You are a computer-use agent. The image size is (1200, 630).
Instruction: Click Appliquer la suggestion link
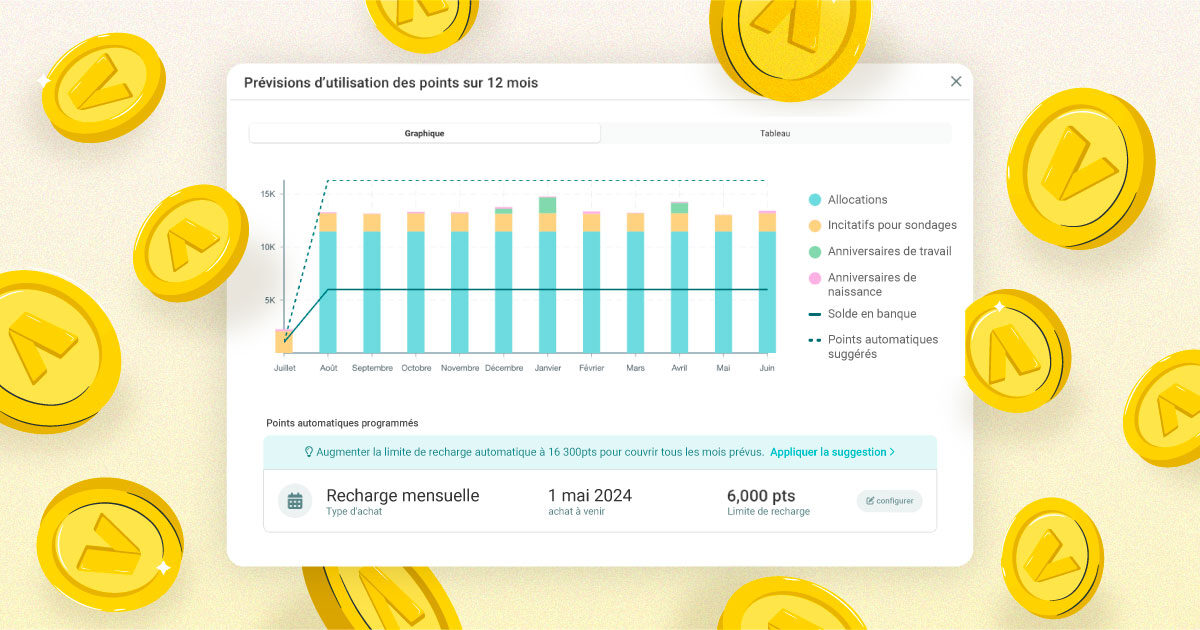832,452
